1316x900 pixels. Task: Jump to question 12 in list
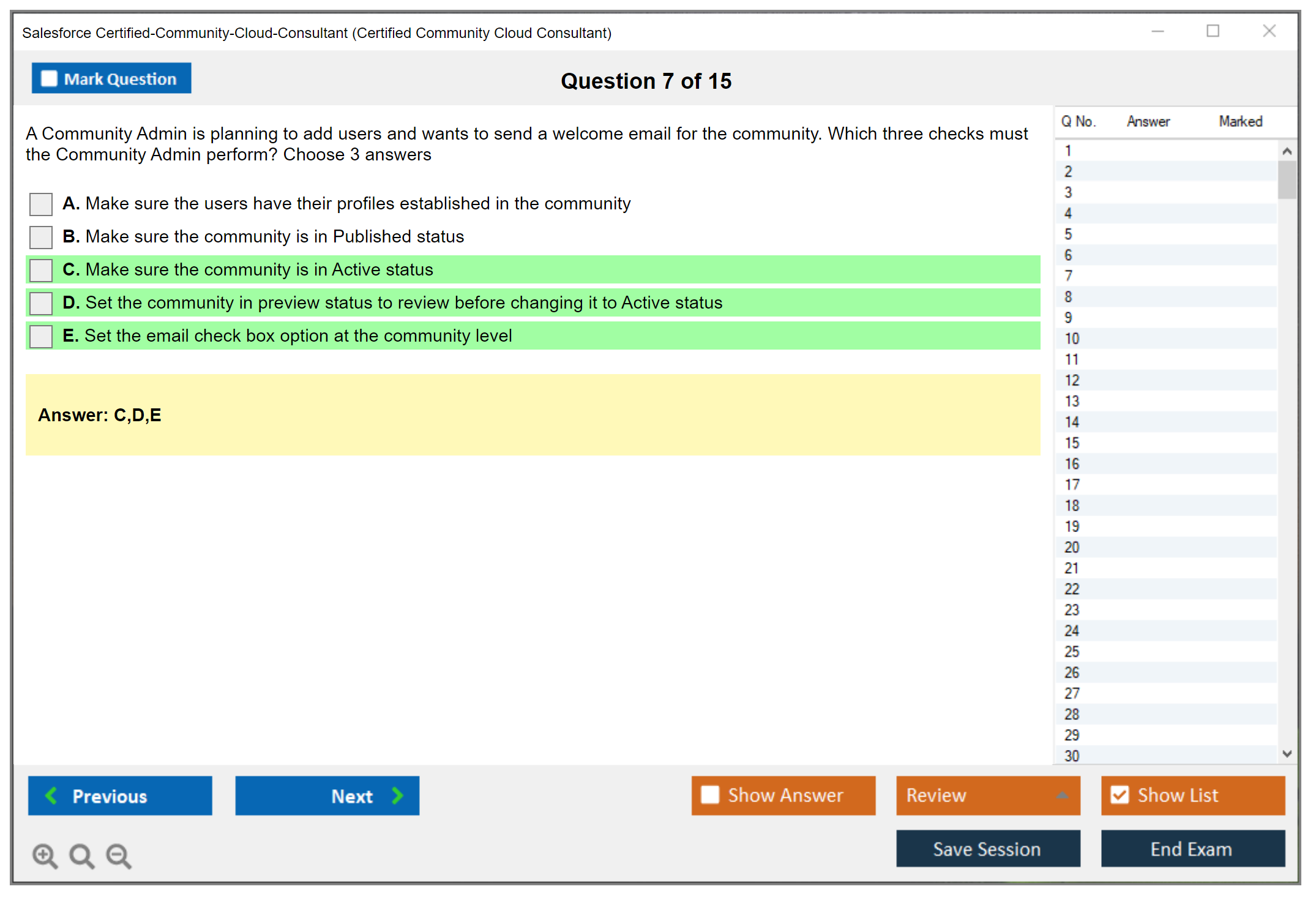click(x=1072, y=380)
